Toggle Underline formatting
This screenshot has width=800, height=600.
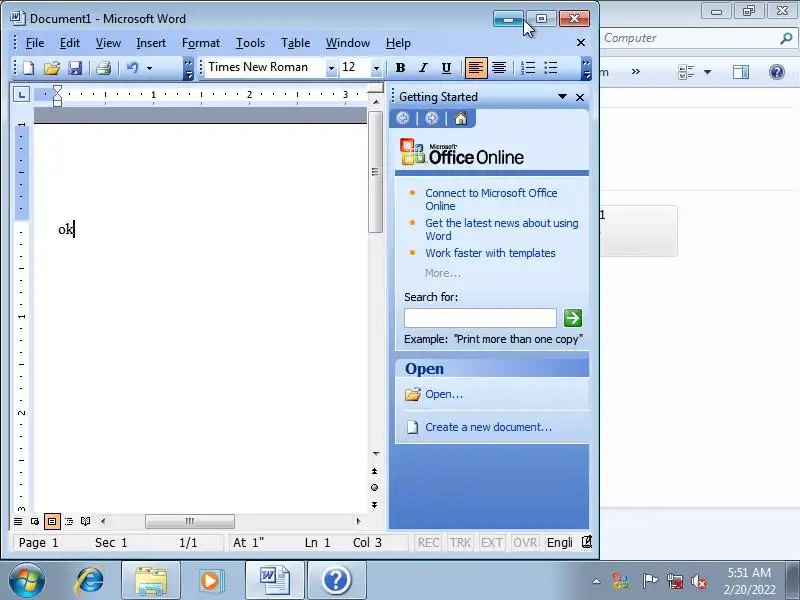[x=446, y=68]
